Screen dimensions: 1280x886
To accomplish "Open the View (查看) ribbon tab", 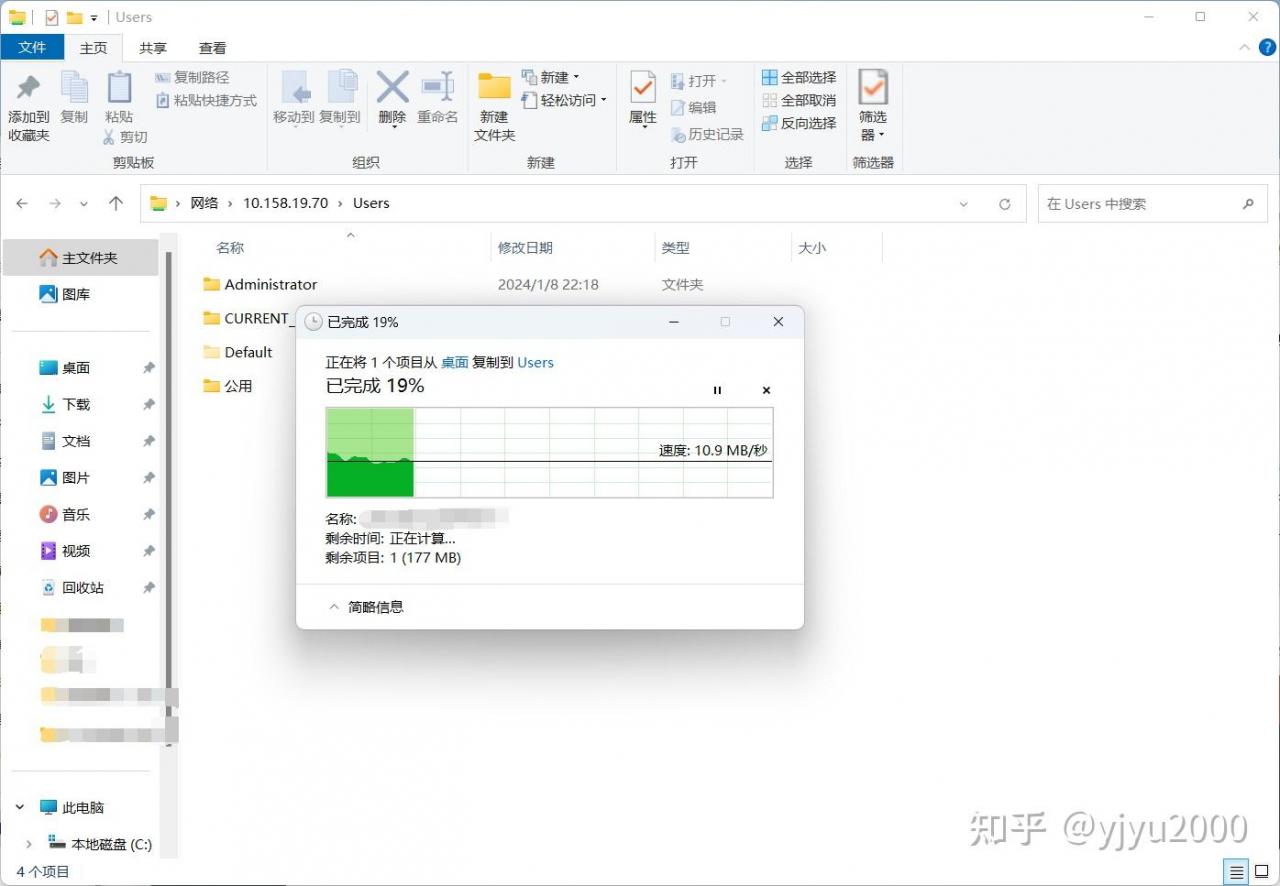I will click(212, 48).
